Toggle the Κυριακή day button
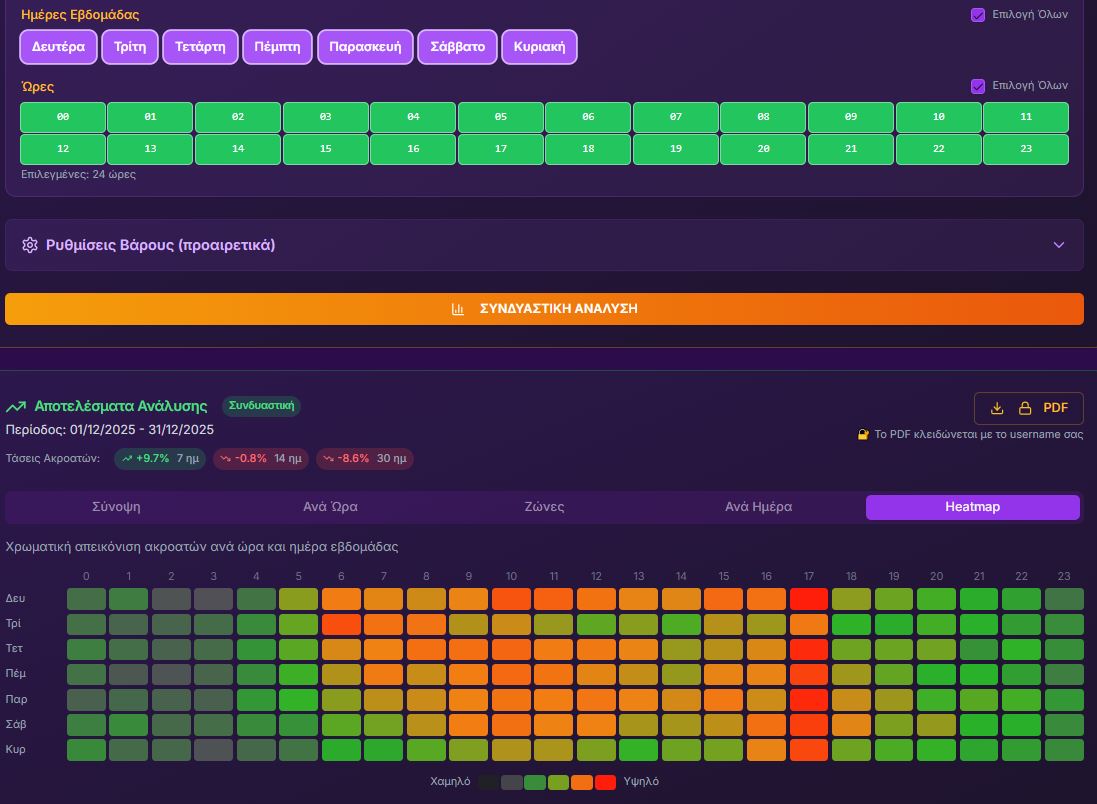The width and height of the screenshot is (1097, 804). (x=539, y=47)
